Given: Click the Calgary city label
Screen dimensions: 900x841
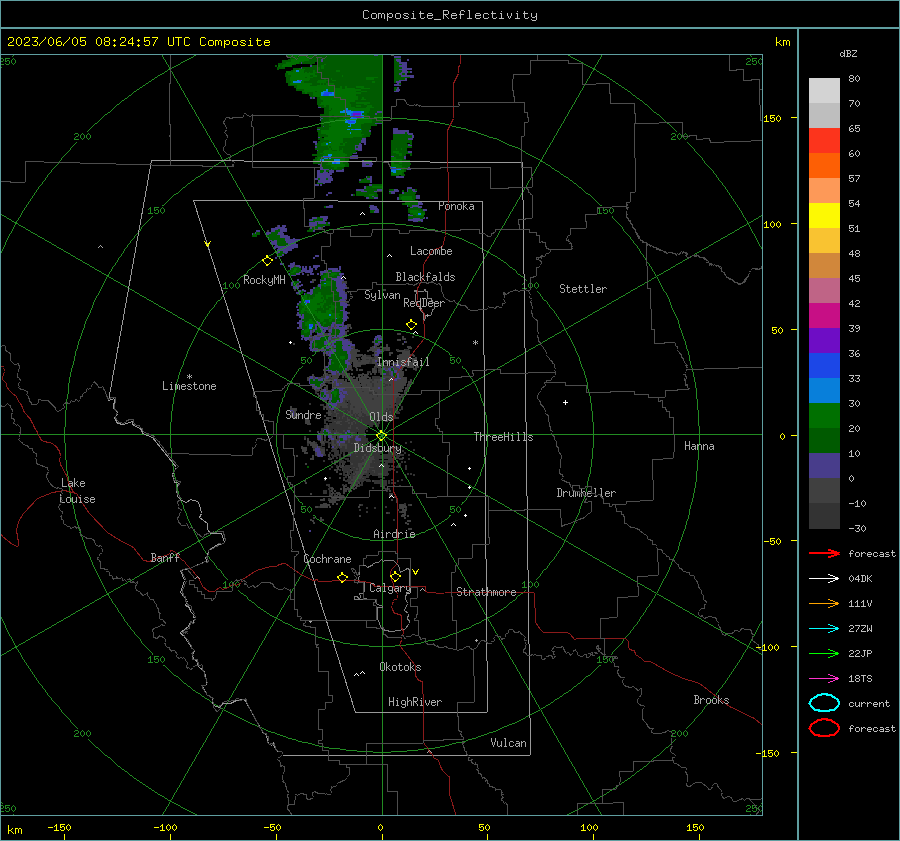Looking at the screenshot, I should 390,588.
